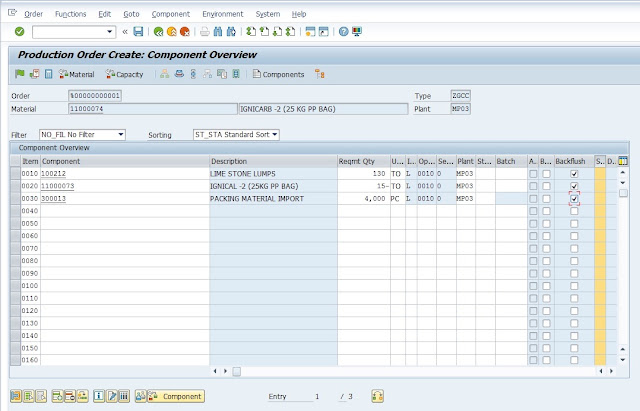The width and height of the screenshot is (640, 411).
Task: Open the Goto menu
Action: [x=131, y=14]
